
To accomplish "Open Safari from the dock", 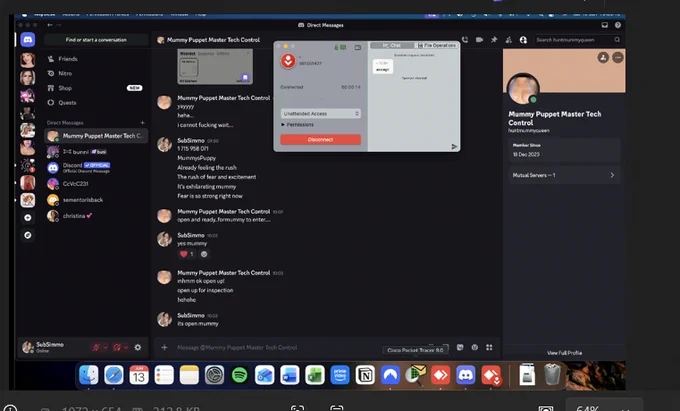I will [x=114, y=375].
